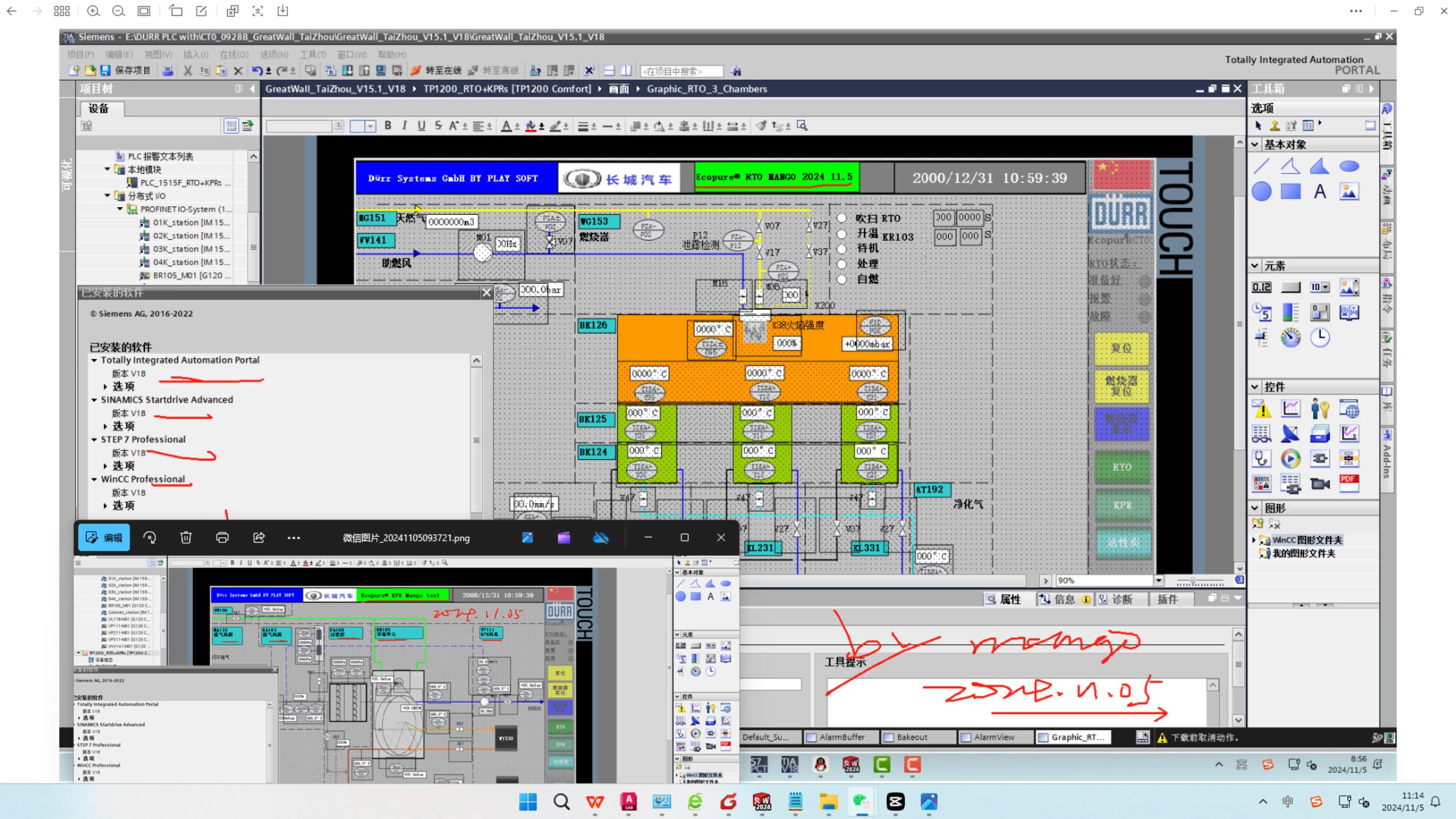Viewport: 1456px width, 819px height.
Task: Toggle Bold formatting
Action: point(388,126)
